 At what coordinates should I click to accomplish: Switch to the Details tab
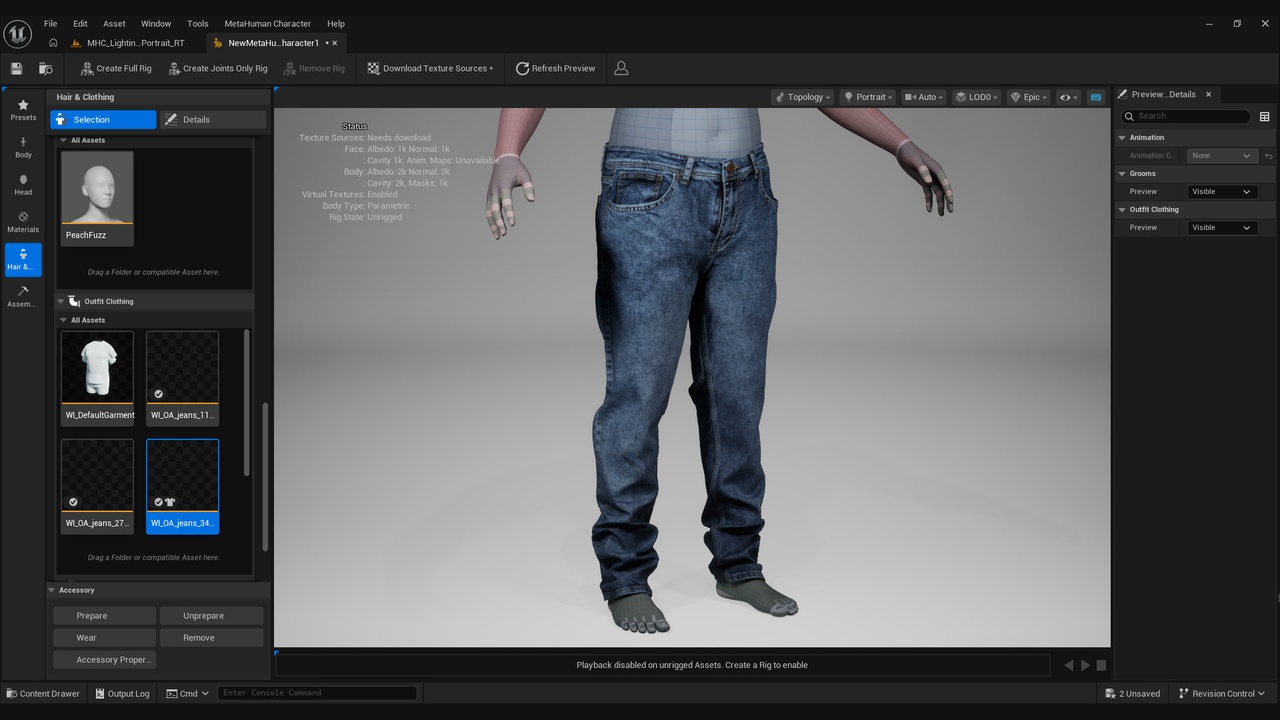click(x=213, y=120)
